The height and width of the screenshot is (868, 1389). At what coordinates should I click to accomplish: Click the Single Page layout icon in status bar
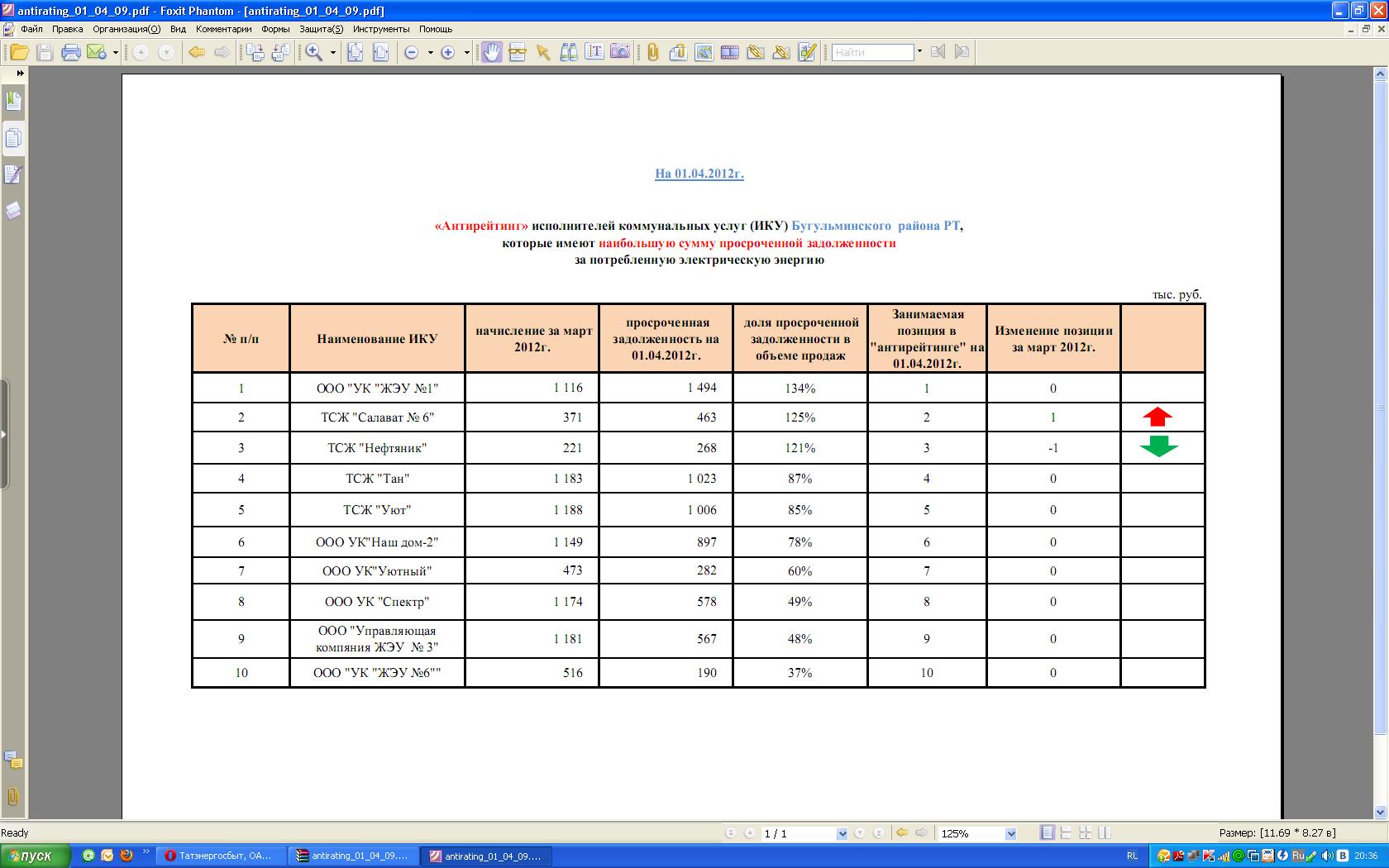1048,833
